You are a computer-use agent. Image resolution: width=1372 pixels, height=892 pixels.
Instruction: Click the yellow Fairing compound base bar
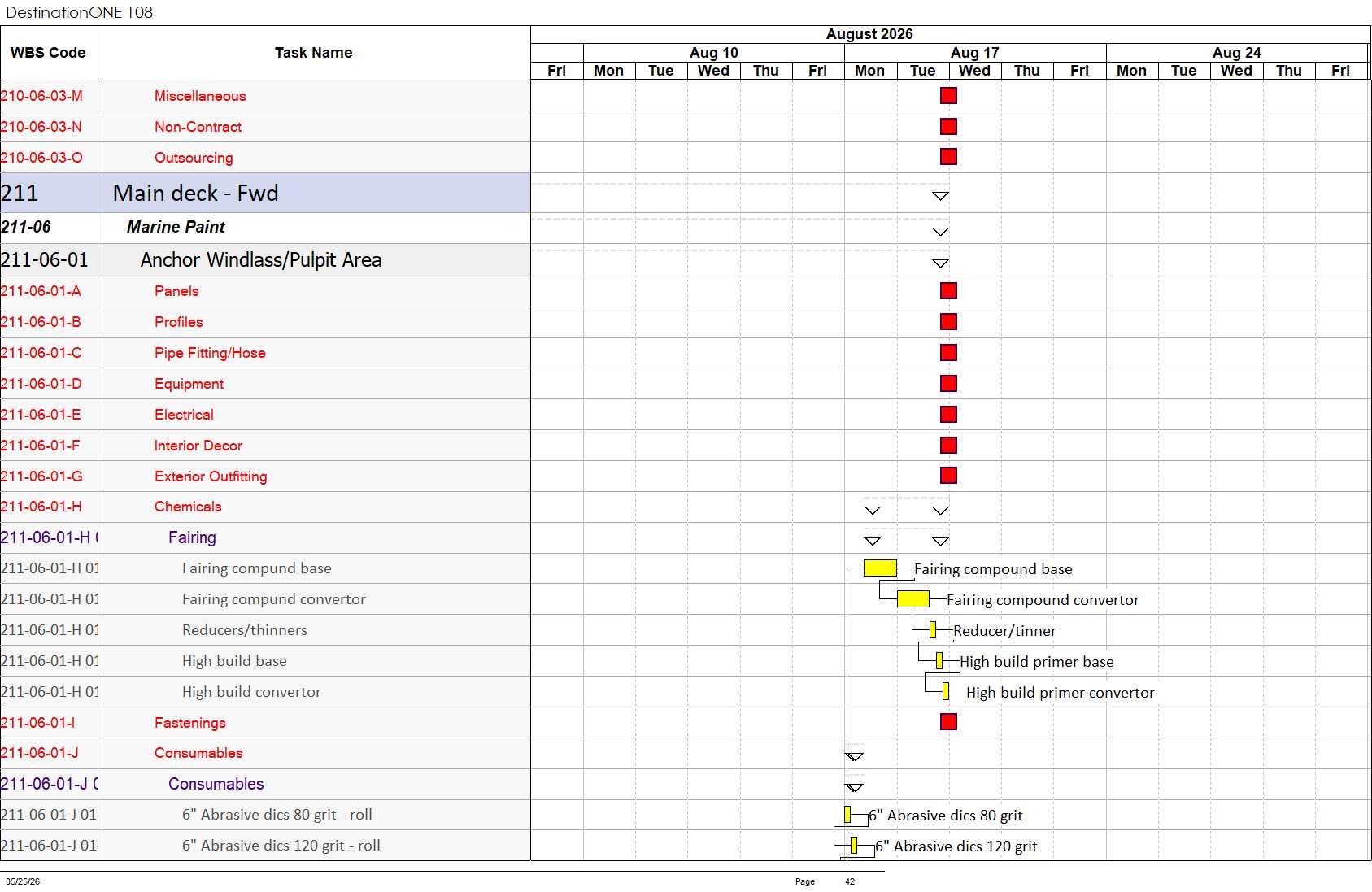880,568
